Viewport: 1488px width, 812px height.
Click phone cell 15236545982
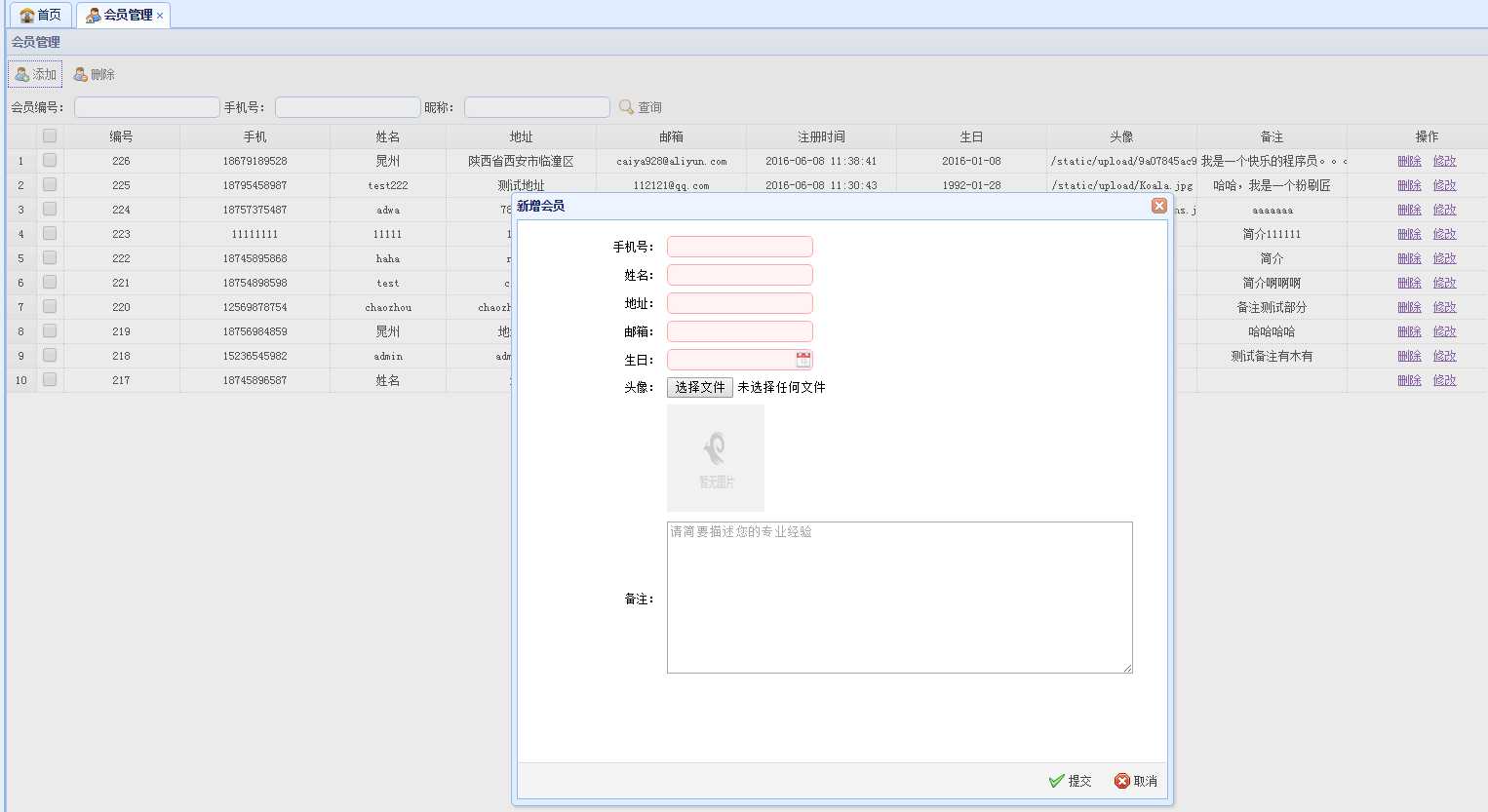coord(255,356)
